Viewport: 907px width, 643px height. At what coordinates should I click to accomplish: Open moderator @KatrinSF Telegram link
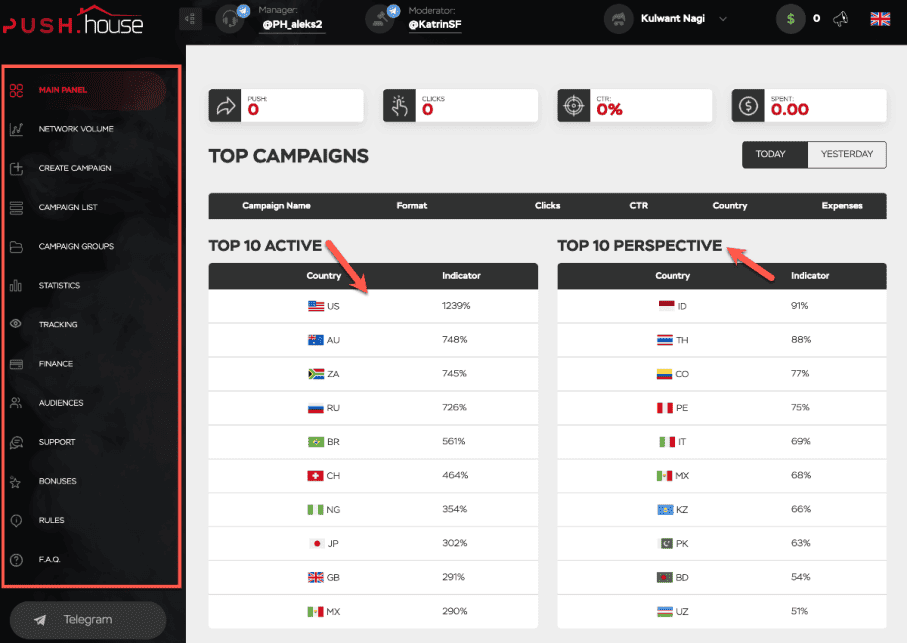coord(435,25)
